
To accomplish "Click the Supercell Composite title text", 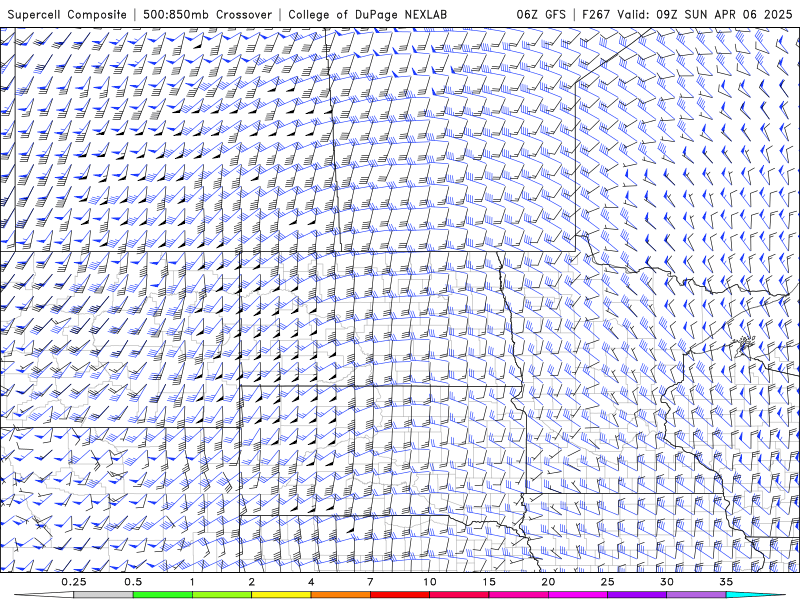I will tap(67, 15).
